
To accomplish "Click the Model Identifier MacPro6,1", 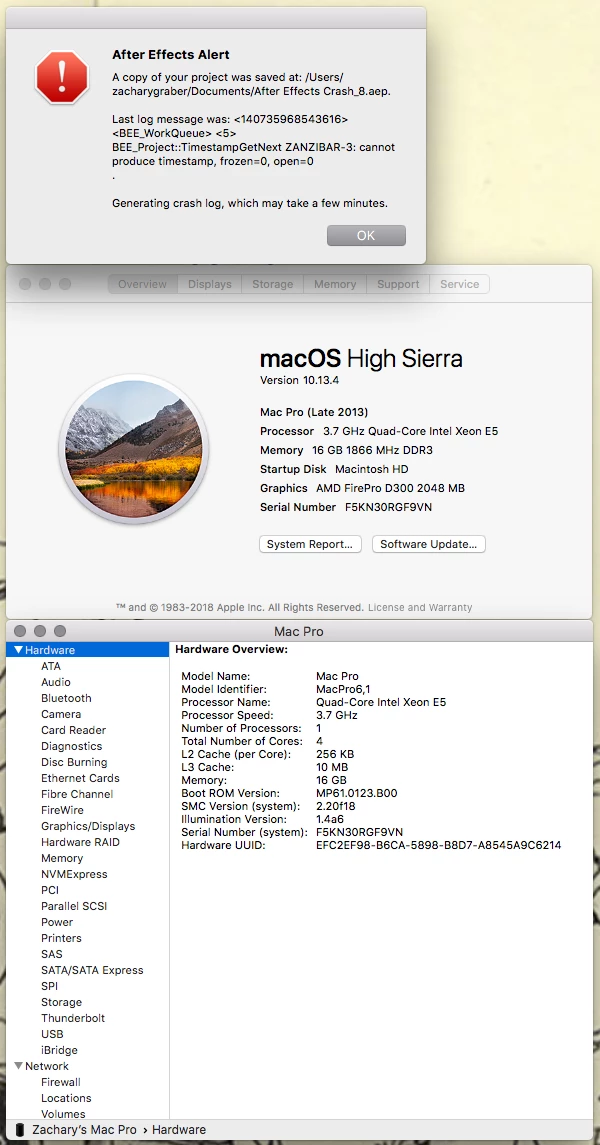I will [344, 689].
